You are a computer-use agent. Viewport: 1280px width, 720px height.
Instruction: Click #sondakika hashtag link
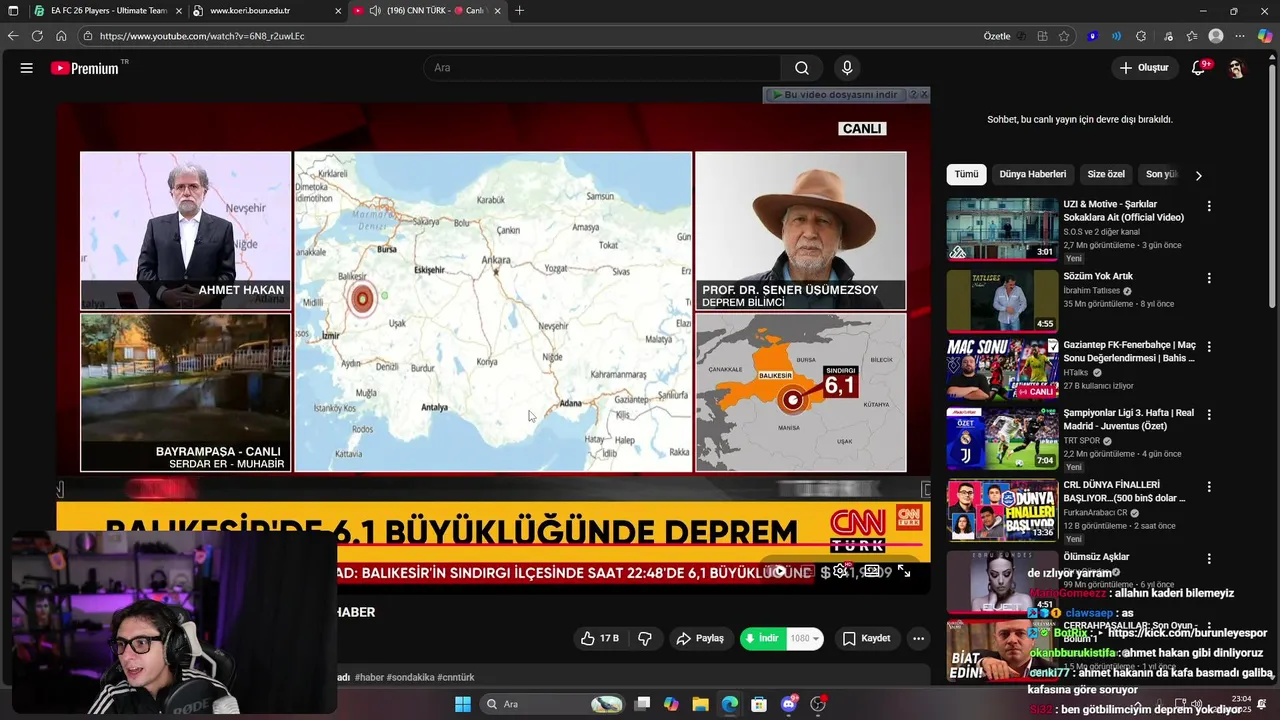click(x=410, y=677)
